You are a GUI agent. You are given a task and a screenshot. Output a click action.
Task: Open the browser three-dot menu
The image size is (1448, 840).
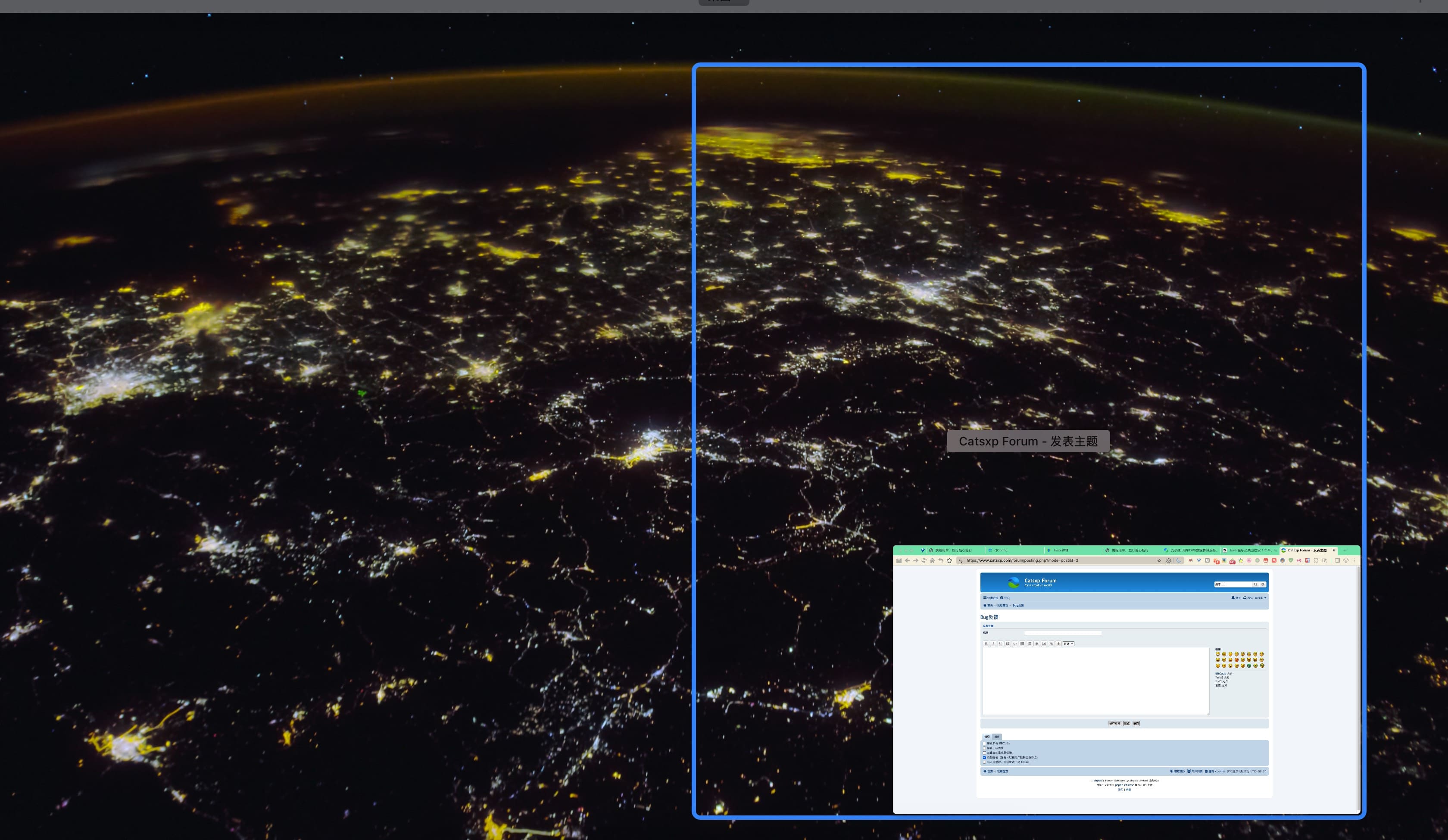point(1354,561)
